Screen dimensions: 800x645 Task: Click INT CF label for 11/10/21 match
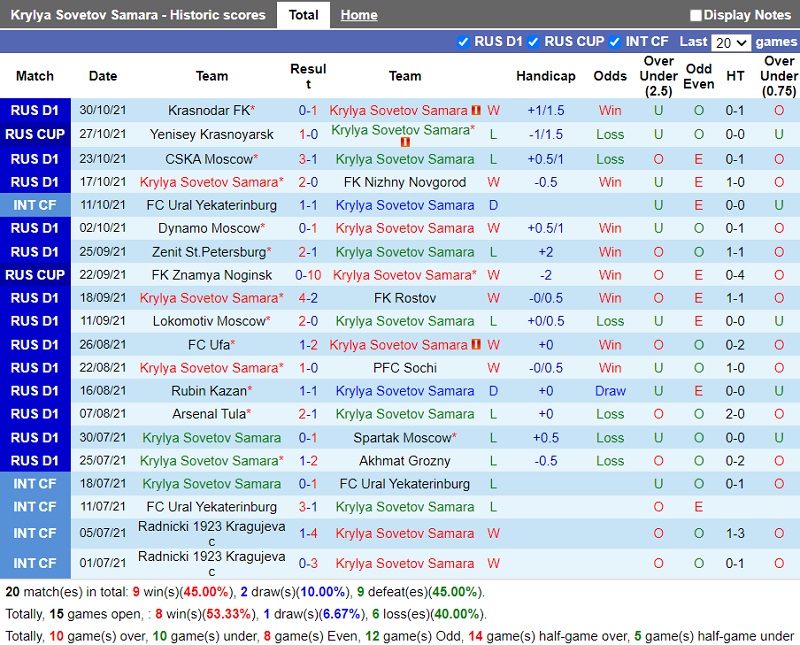point(35,205)
